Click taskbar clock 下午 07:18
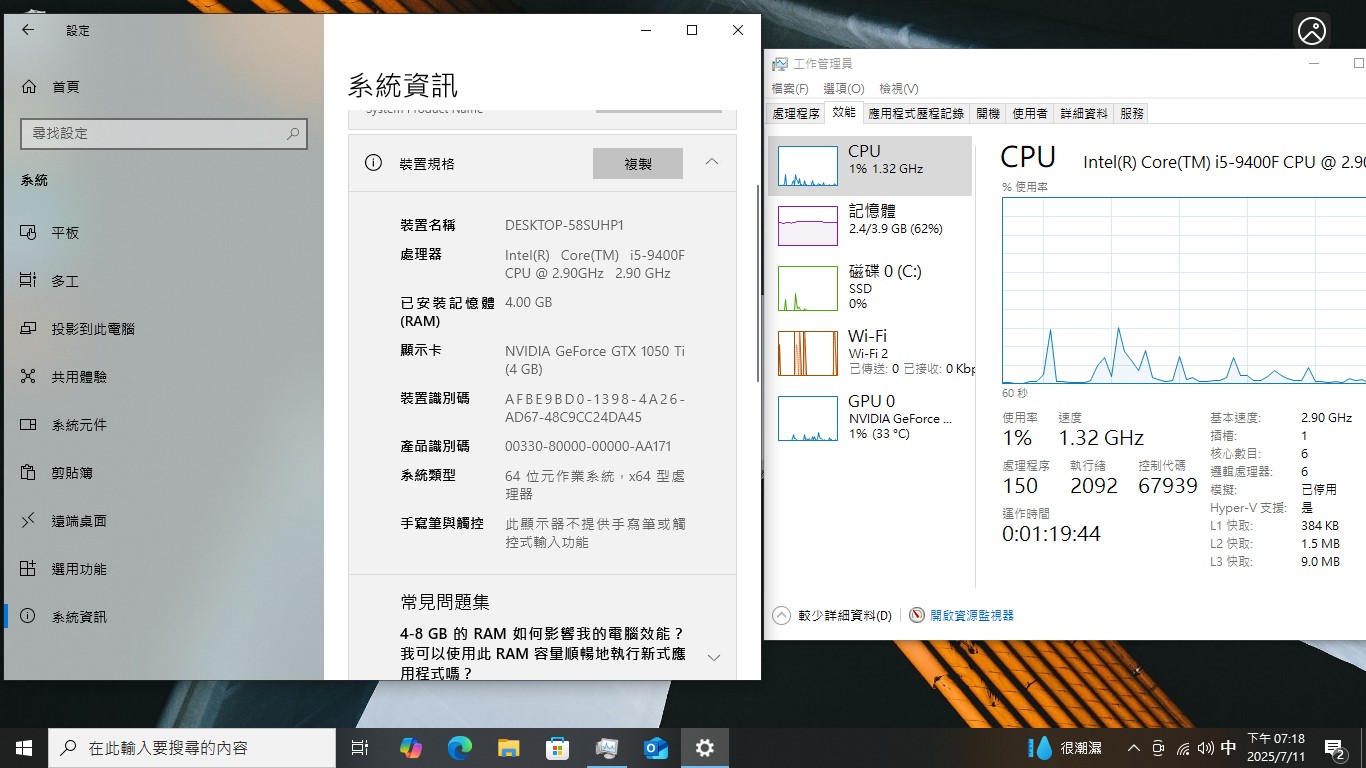 coord(1275,748)
